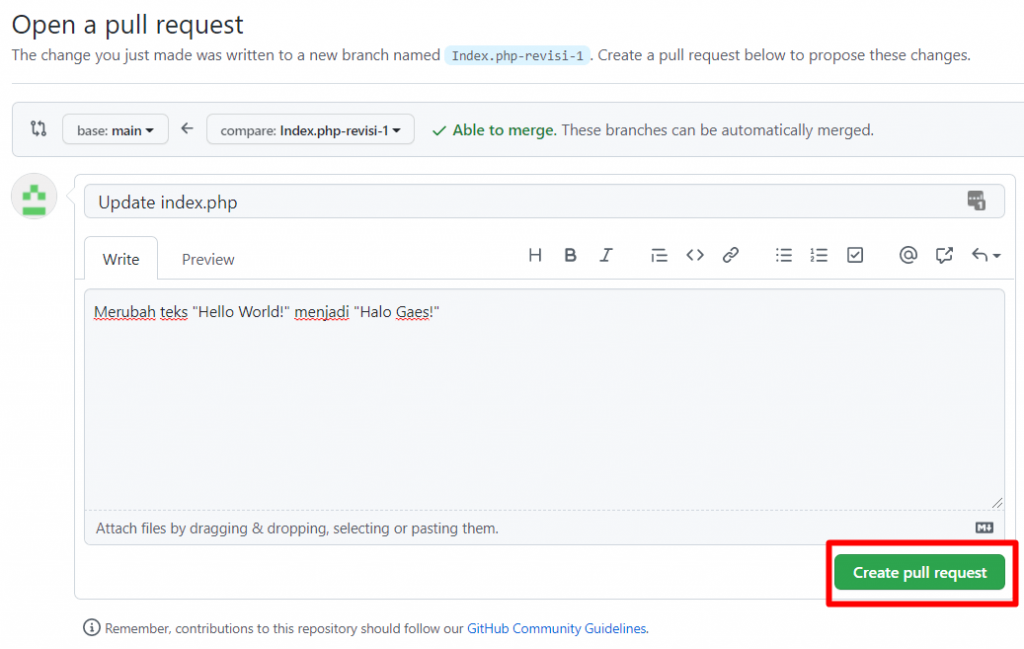This screenshot has height=649, width=1024.
Task: Click inside the comment description textarea
Action: click(x=544, y=400)
